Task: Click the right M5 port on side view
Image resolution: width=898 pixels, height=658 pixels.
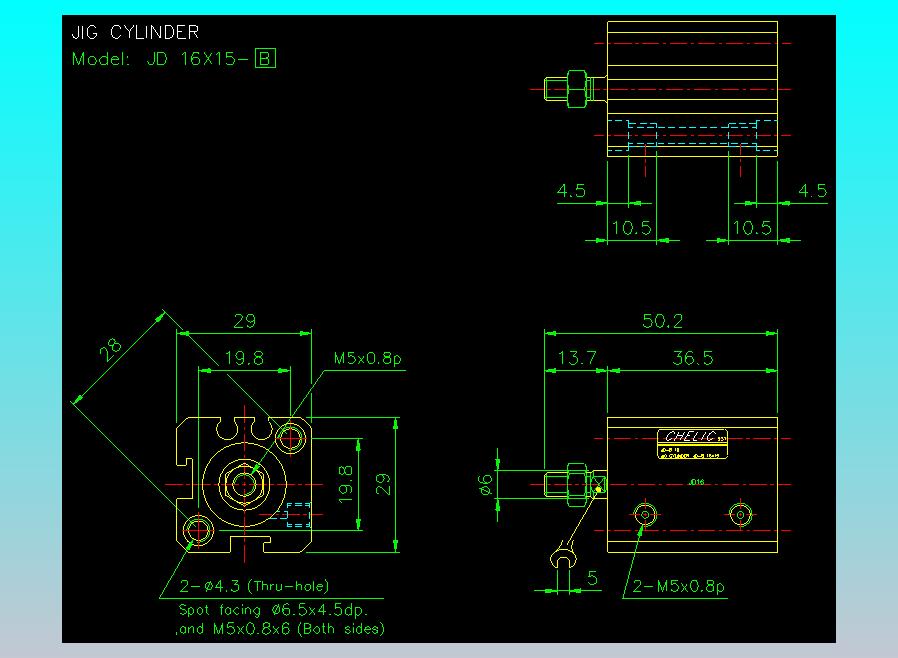Action: tap(740, 515)
